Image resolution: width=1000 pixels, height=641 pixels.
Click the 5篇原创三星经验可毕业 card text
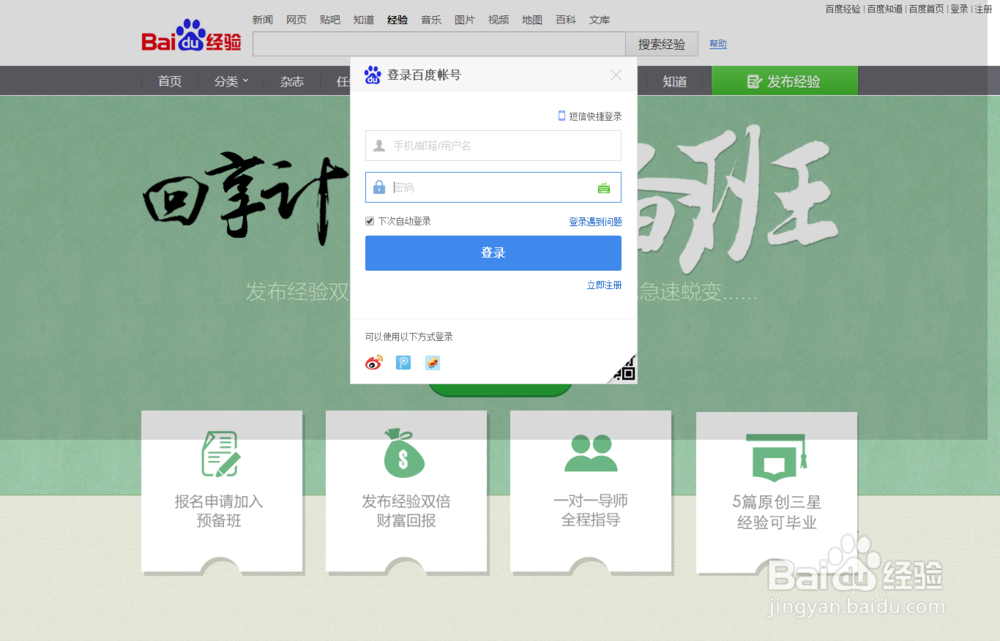point(777,512)
